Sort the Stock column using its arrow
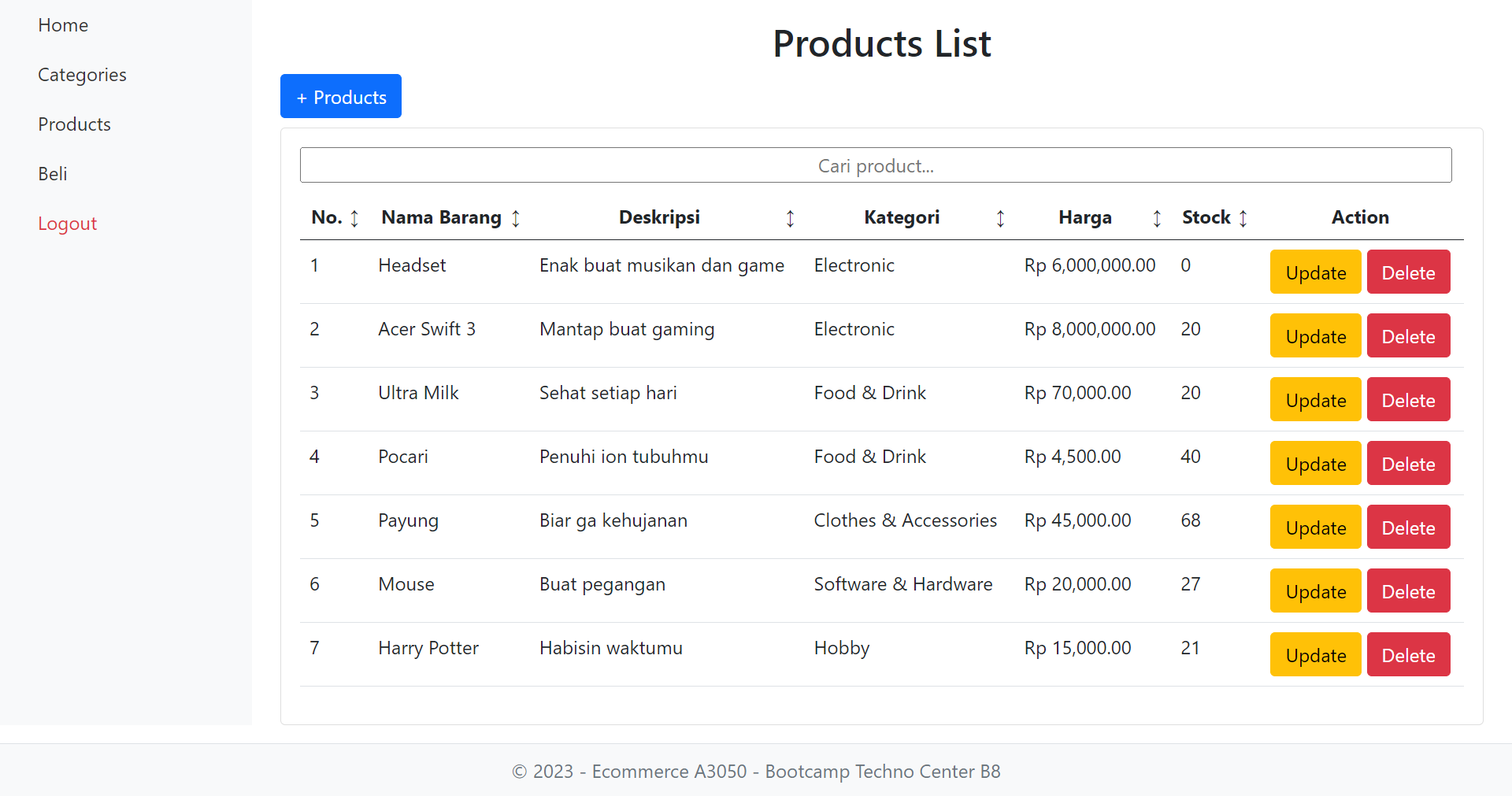This screenshot has width=1512, height=796. pos(1243,218)
